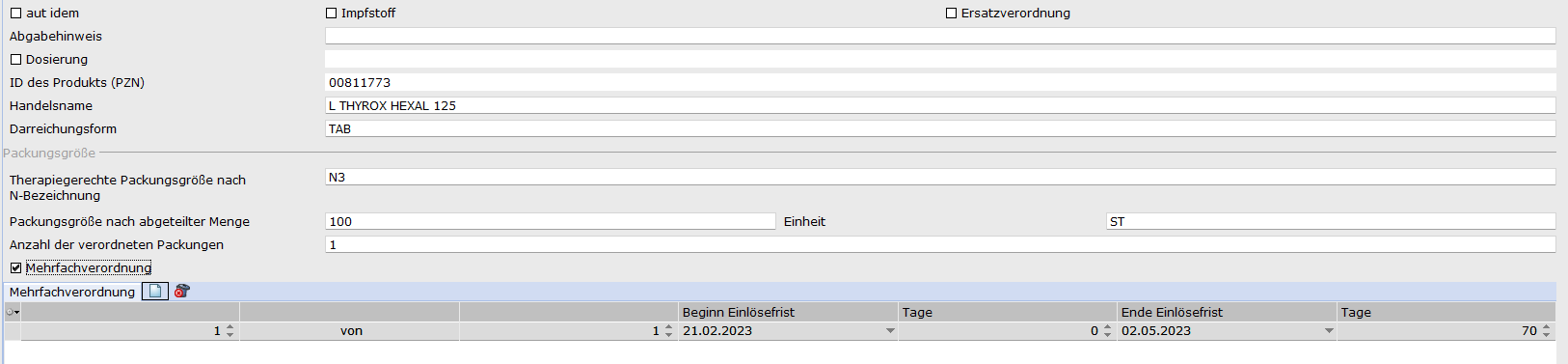Open the Beginn Einlösefrist date dropdown
Image resolution: width=1568 pixels, height=364 pixels.
(x=890, y=331)
